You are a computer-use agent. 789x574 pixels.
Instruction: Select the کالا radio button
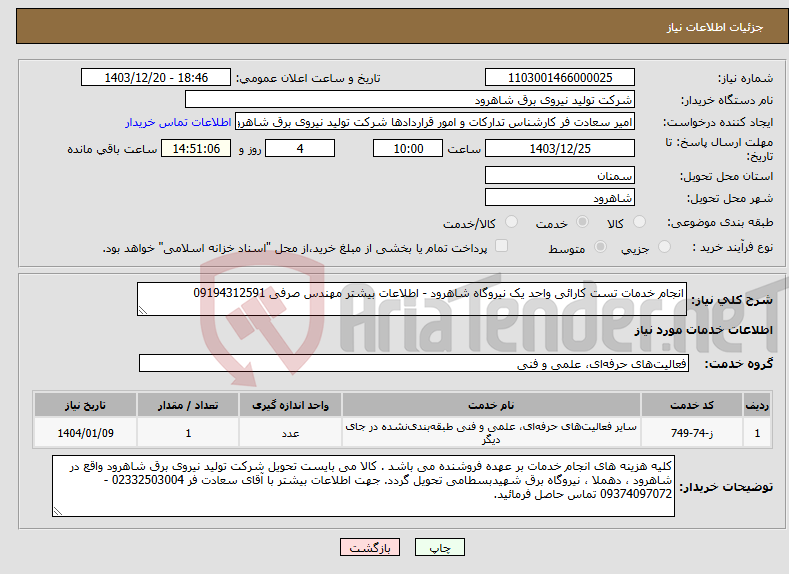point(640,222)
